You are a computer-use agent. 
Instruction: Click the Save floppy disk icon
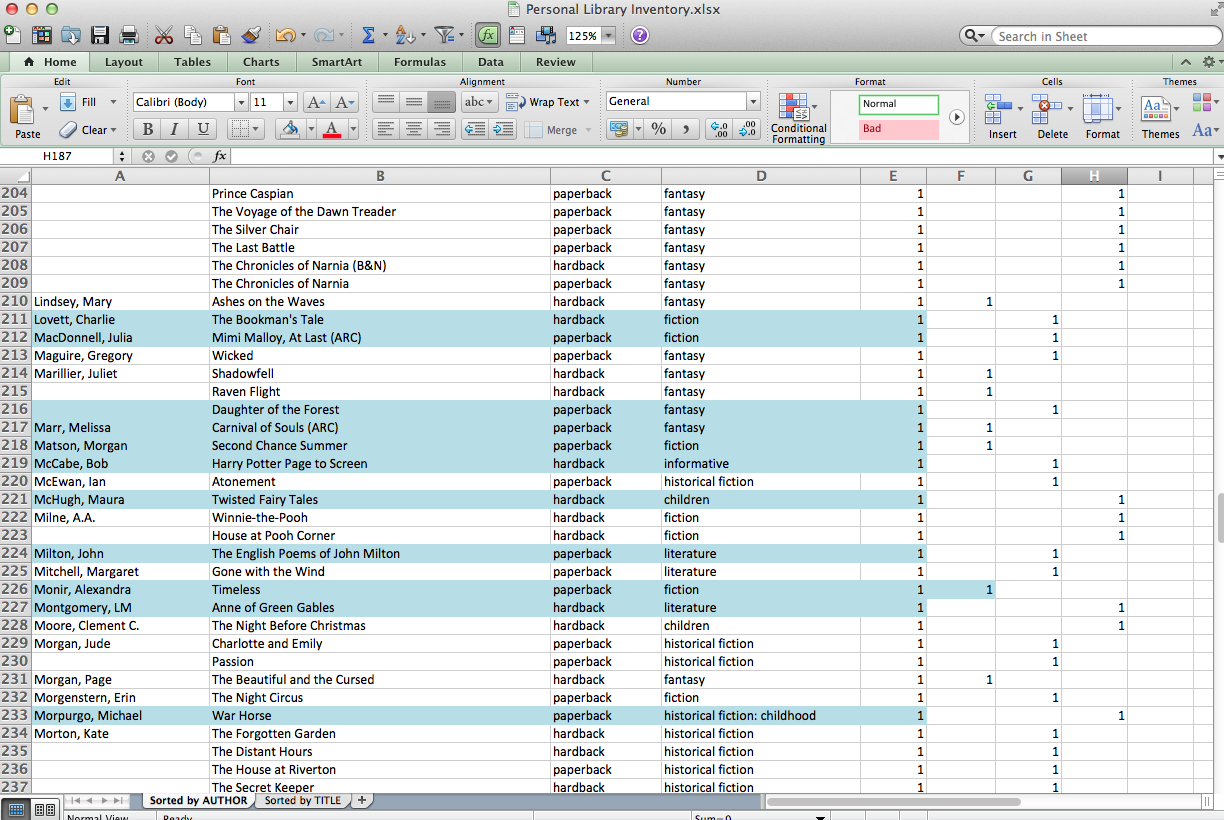click(100, 36)
